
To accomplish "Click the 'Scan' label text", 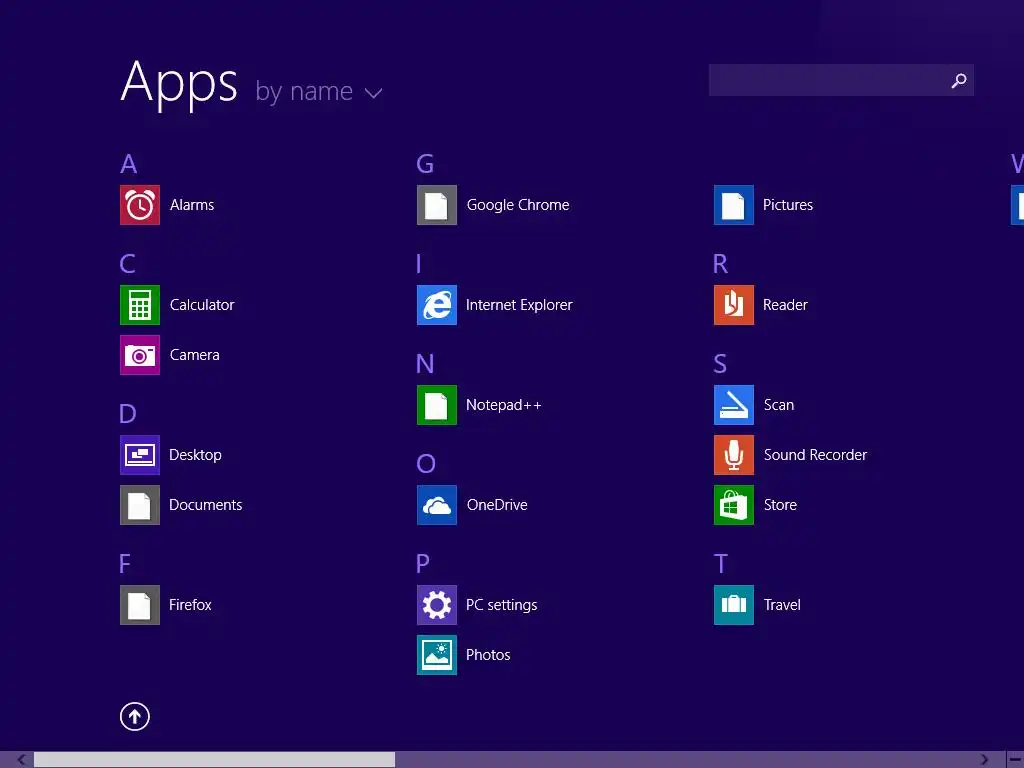I will (779, 405).
